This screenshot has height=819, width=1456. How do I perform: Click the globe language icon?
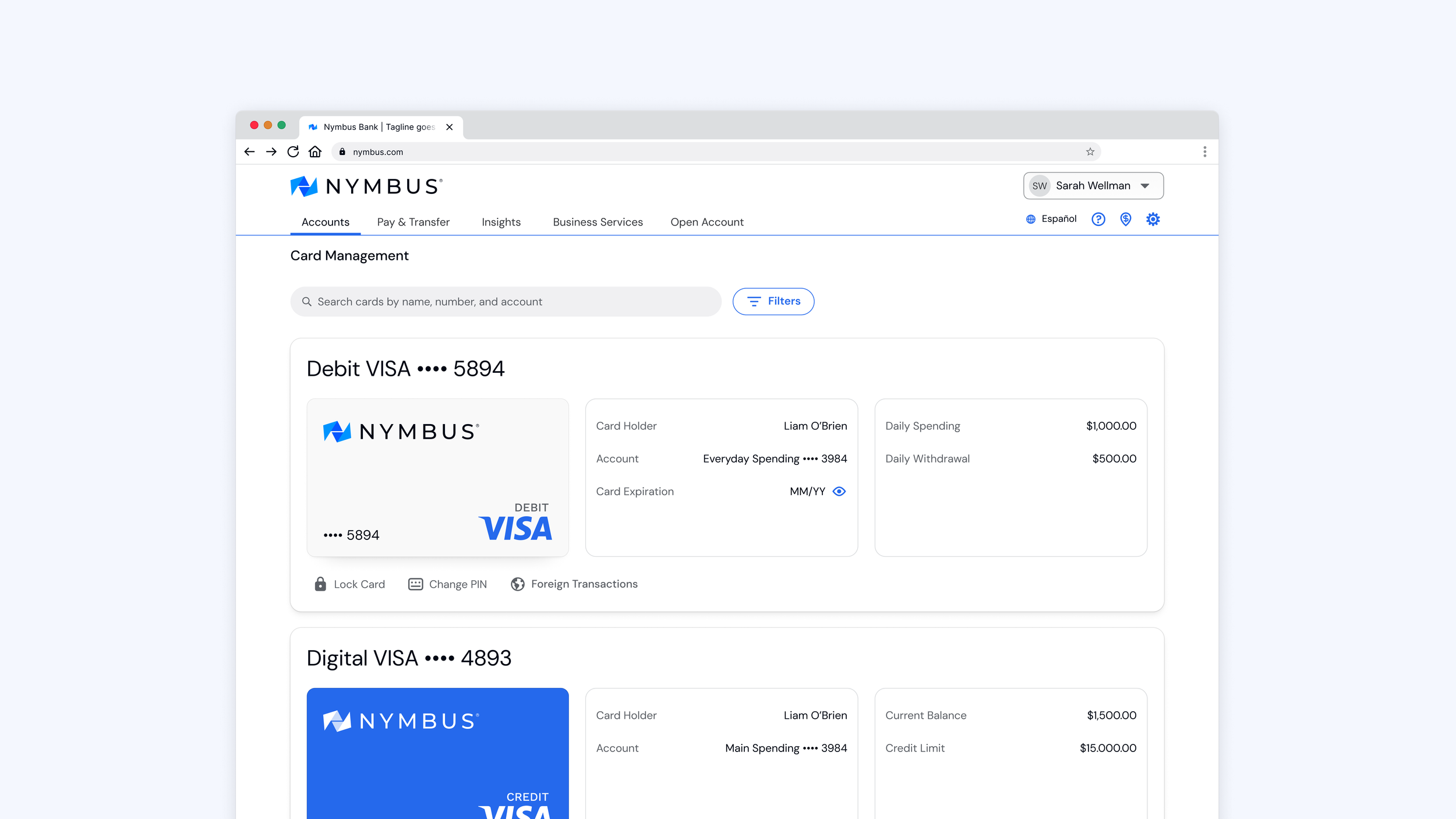click(1030, 219)
